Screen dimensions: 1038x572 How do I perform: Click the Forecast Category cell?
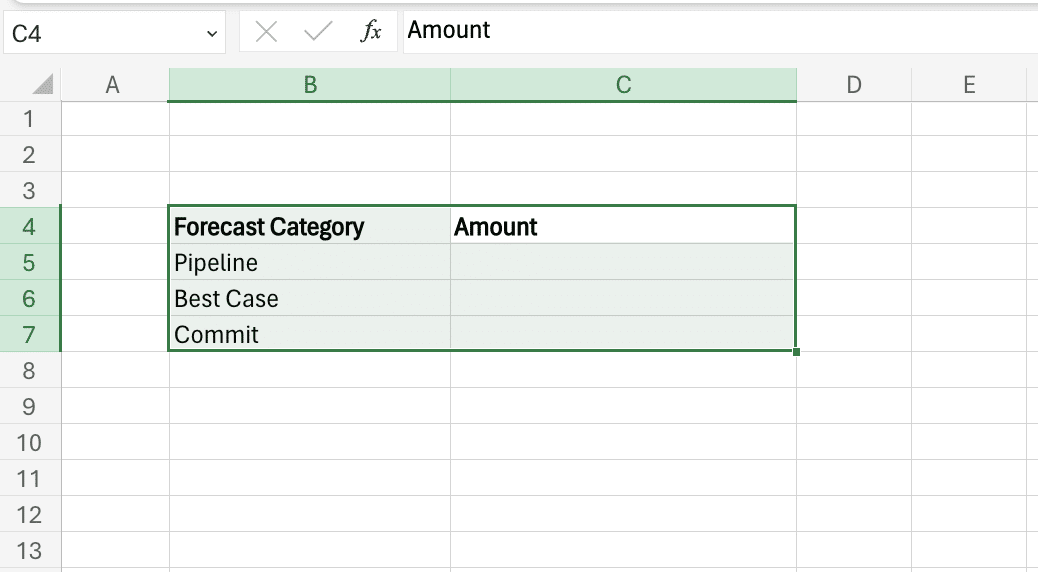pyautogui.click(x=310, y=227)
